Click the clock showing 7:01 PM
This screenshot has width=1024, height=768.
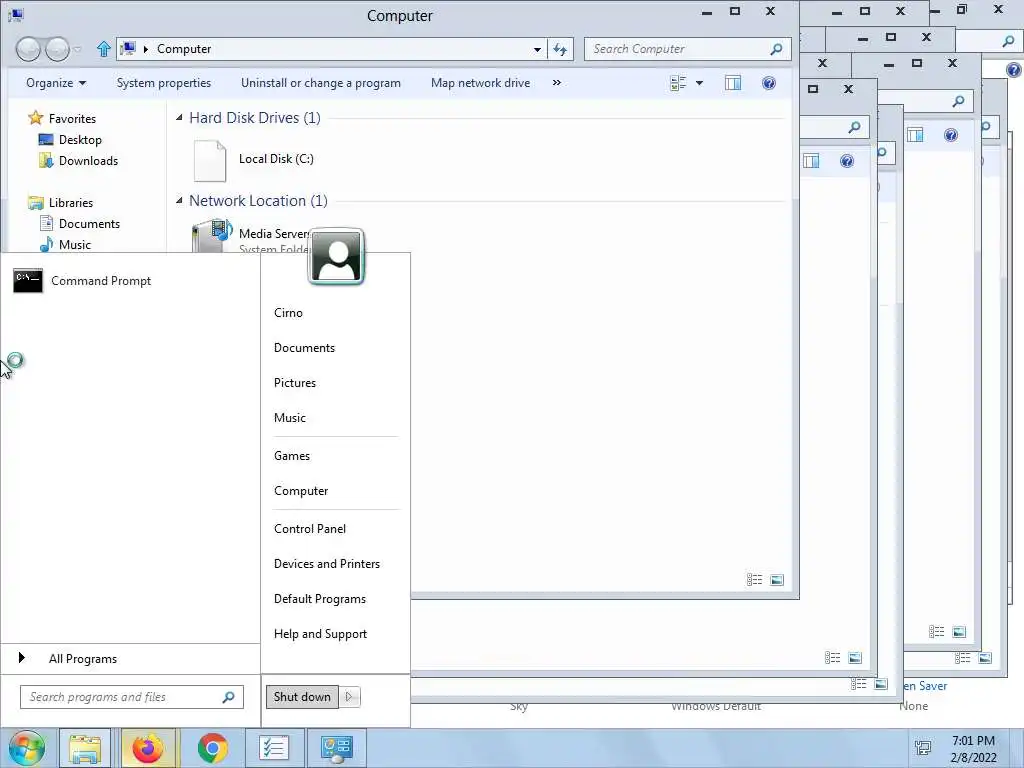pos(973,741)
